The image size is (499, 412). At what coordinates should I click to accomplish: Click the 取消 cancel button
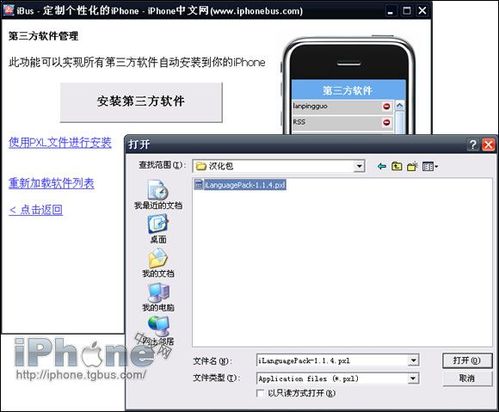click(x=467, y=378)
